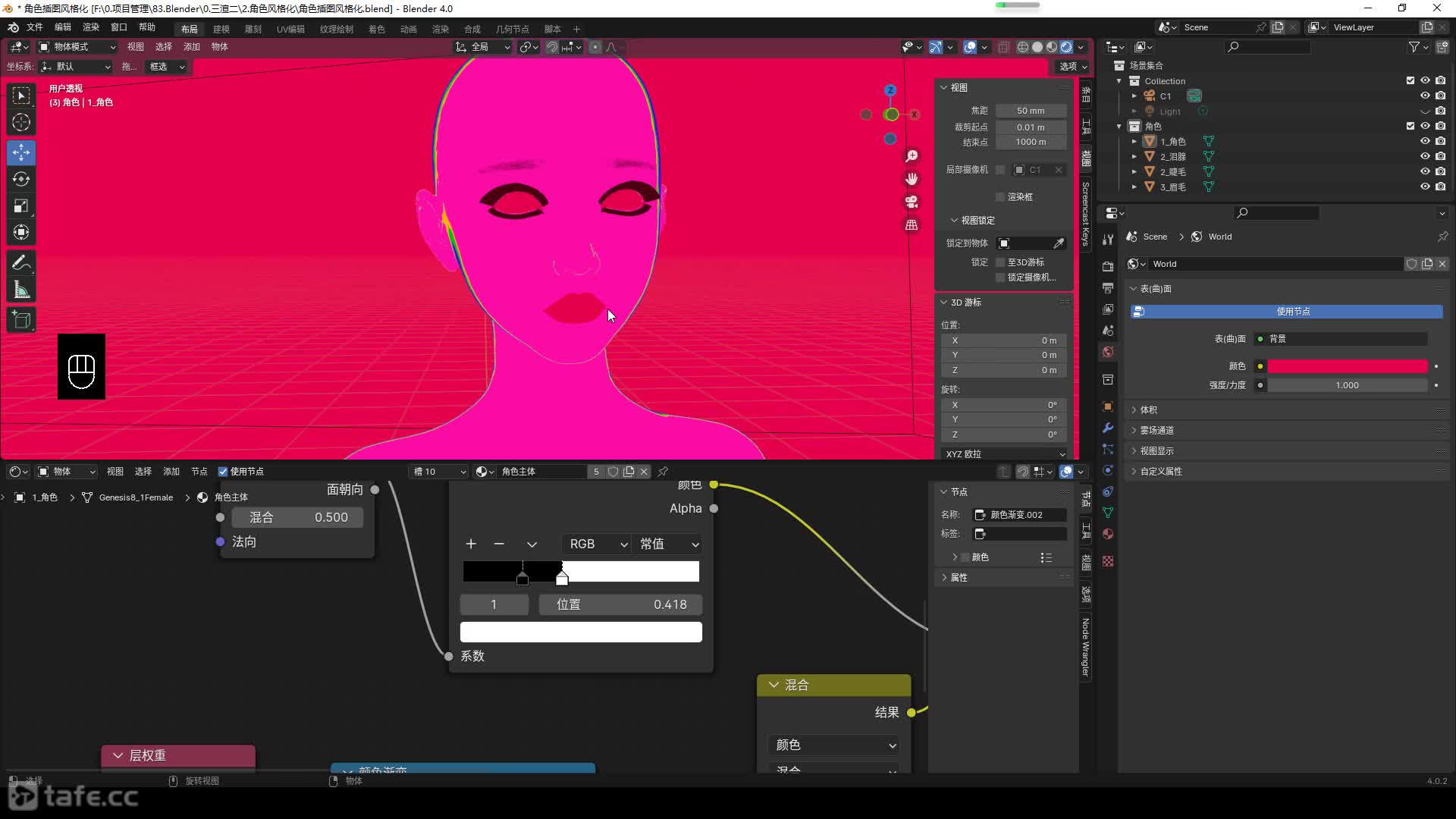Select the 3D Cursor tool
Screen dimensions: 1456x819
click(21, 122)
